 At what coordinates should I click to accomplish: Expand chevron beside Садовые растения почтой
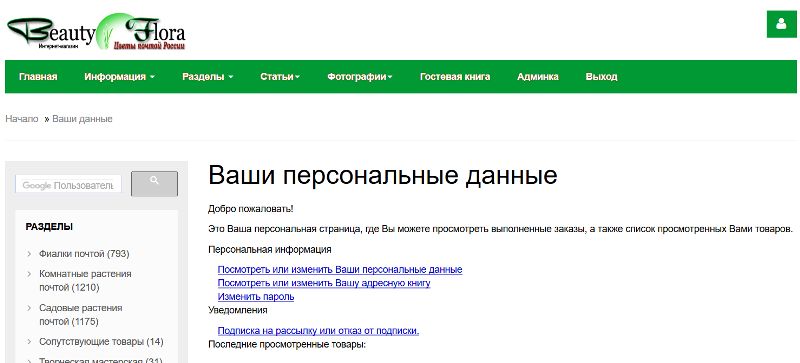pyautogui.click(x=30, y=308)
